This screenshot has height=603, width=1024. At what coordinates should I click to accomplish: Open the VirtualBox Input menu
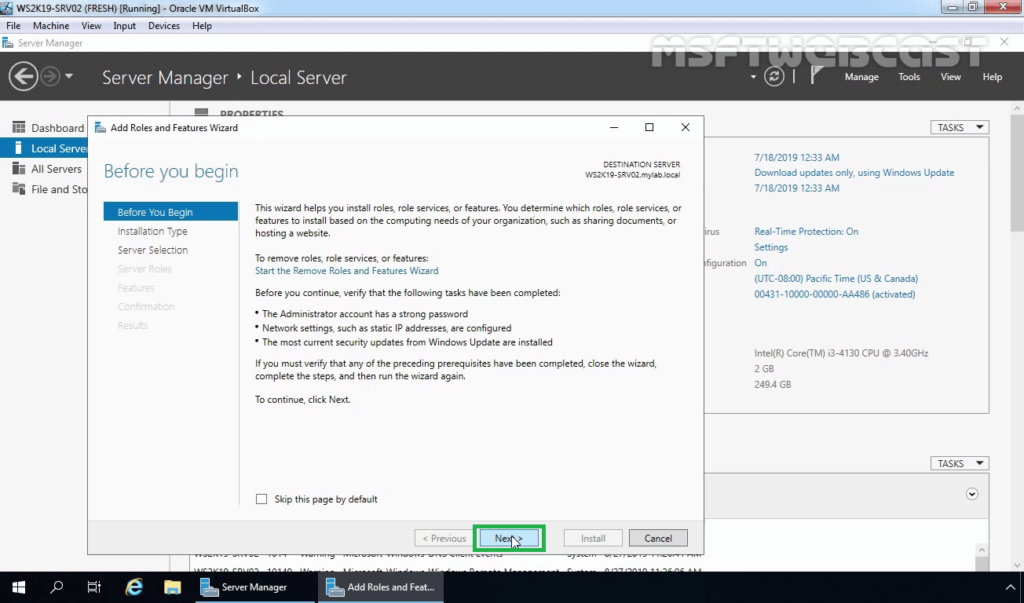click(124, 26)
